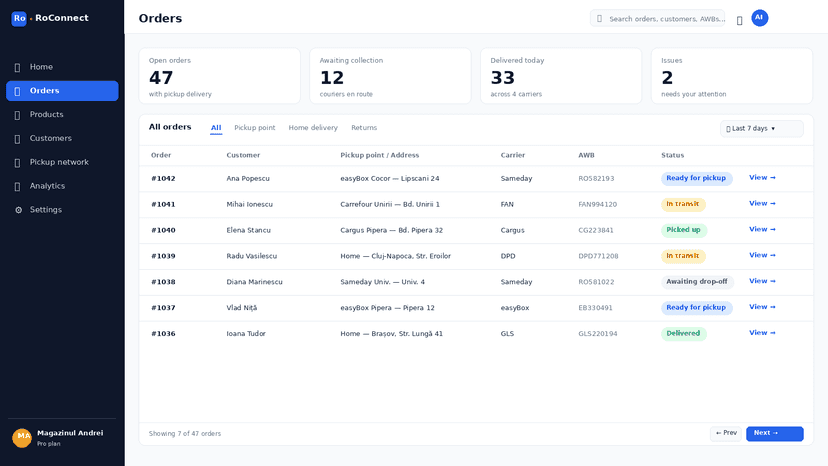Screen dimensions: 828x466
Task: Click the RoConnect logo icon
Action: [x=19, y=18]
